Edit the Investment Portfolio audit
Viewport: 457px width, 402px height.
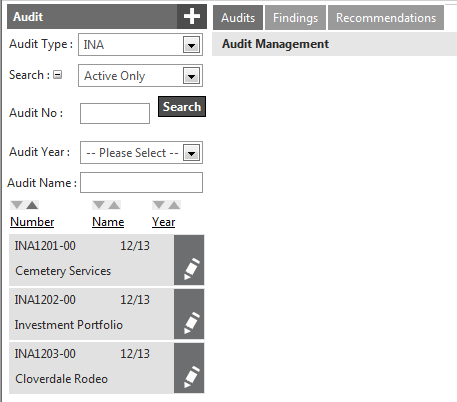point(189,314)
